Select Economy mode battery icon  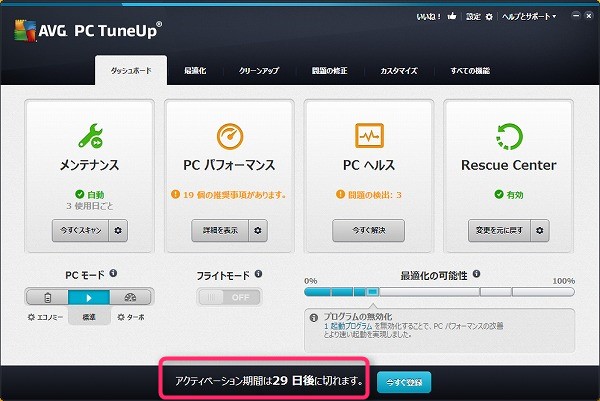click(x=47, y=297)
